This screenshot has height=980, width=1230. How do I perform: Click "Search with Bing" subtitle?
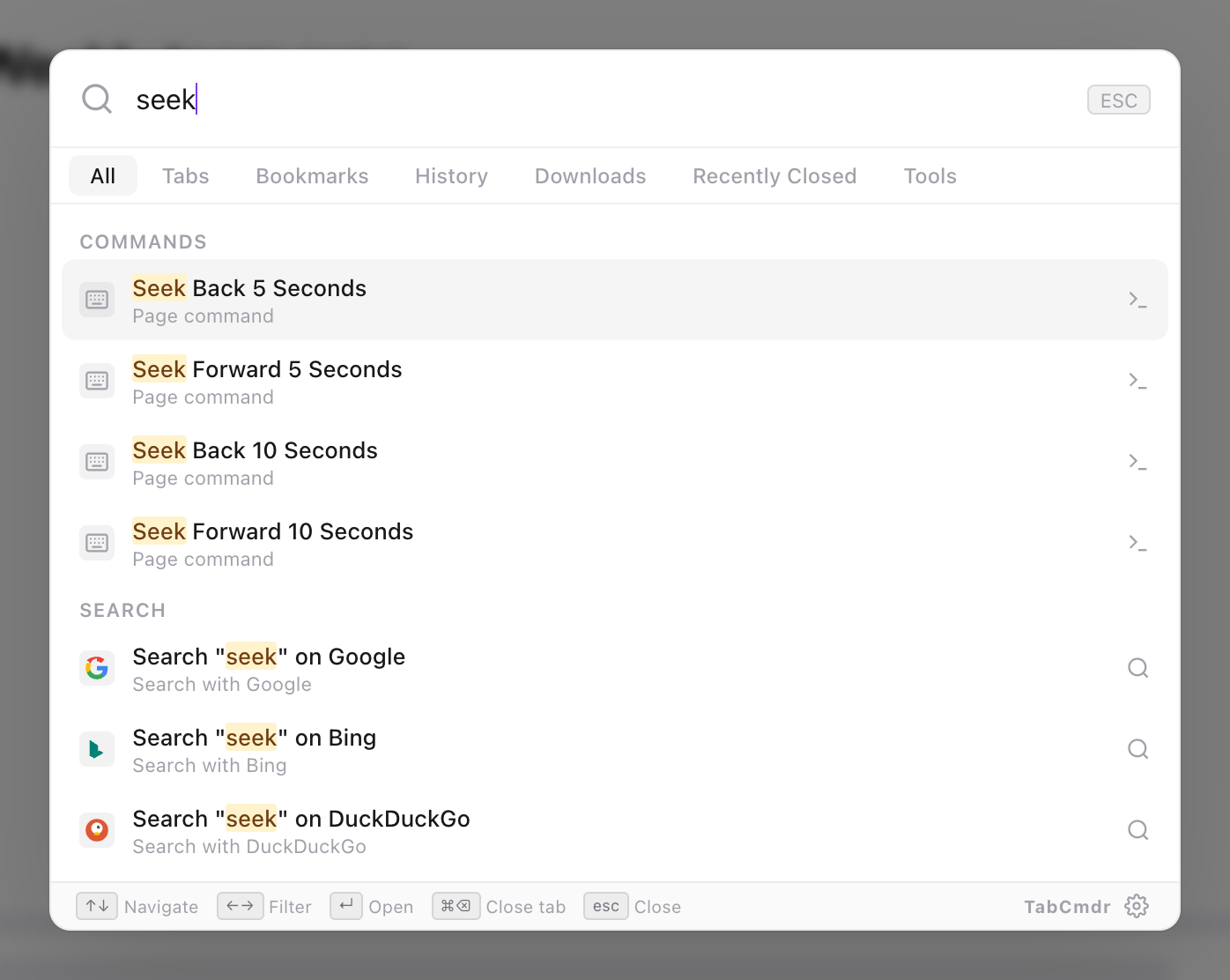point(210,765)
